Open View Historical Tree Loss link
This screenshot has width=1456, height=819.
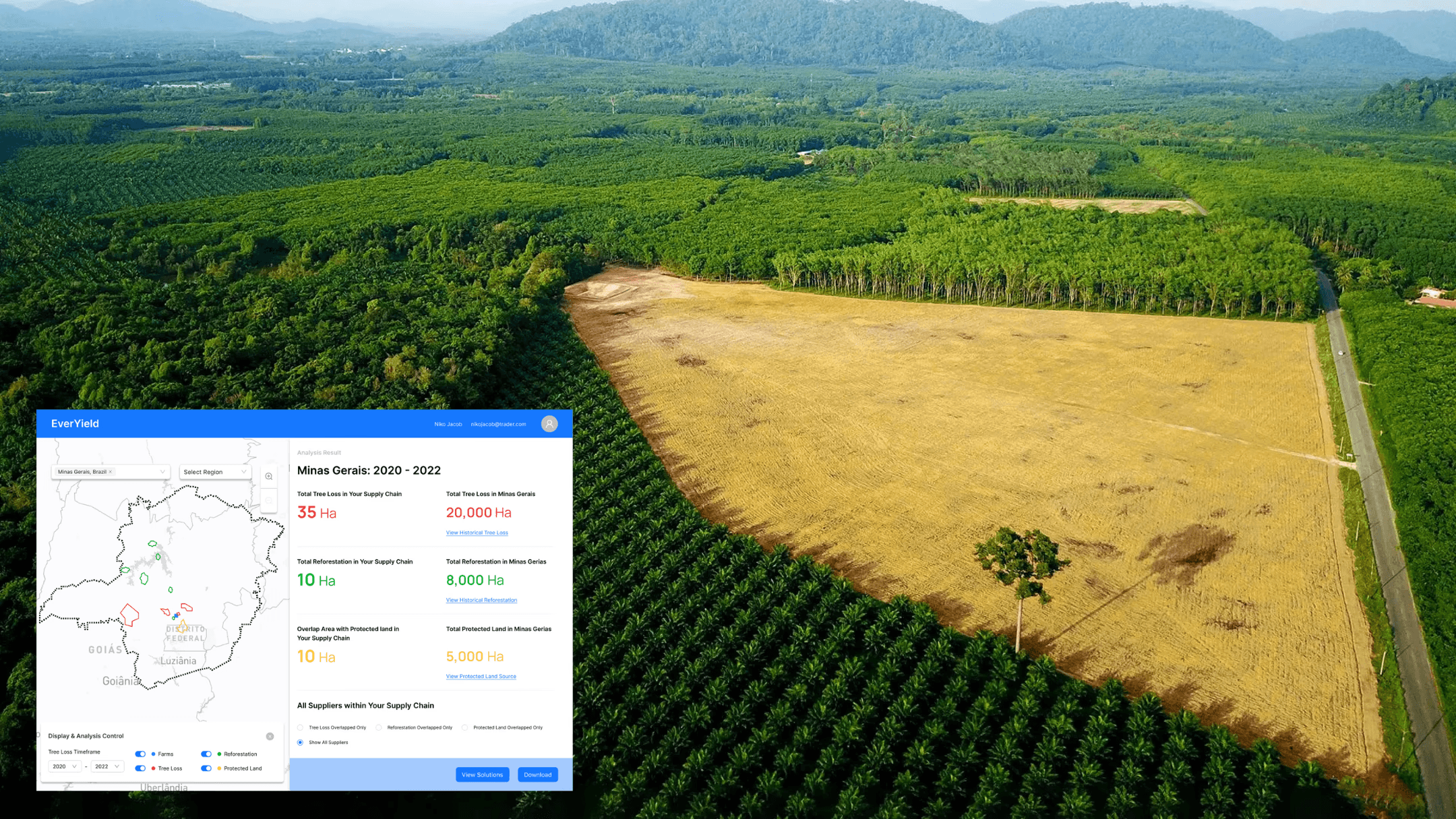point(477,533)
